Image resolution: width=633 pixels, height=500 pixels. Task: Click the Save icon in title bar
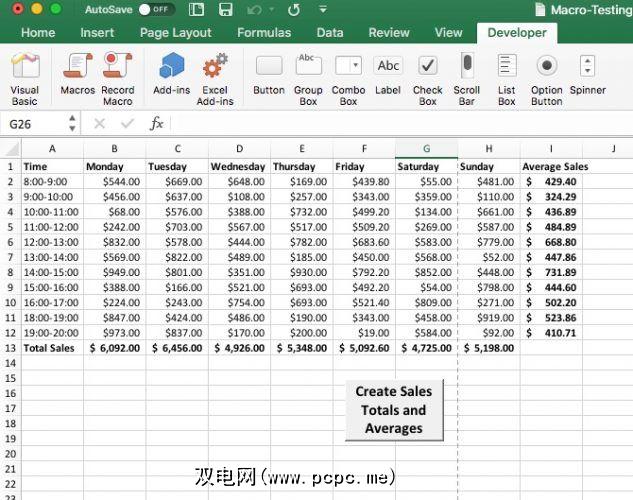pyautogui.click(x=225, y=10)
